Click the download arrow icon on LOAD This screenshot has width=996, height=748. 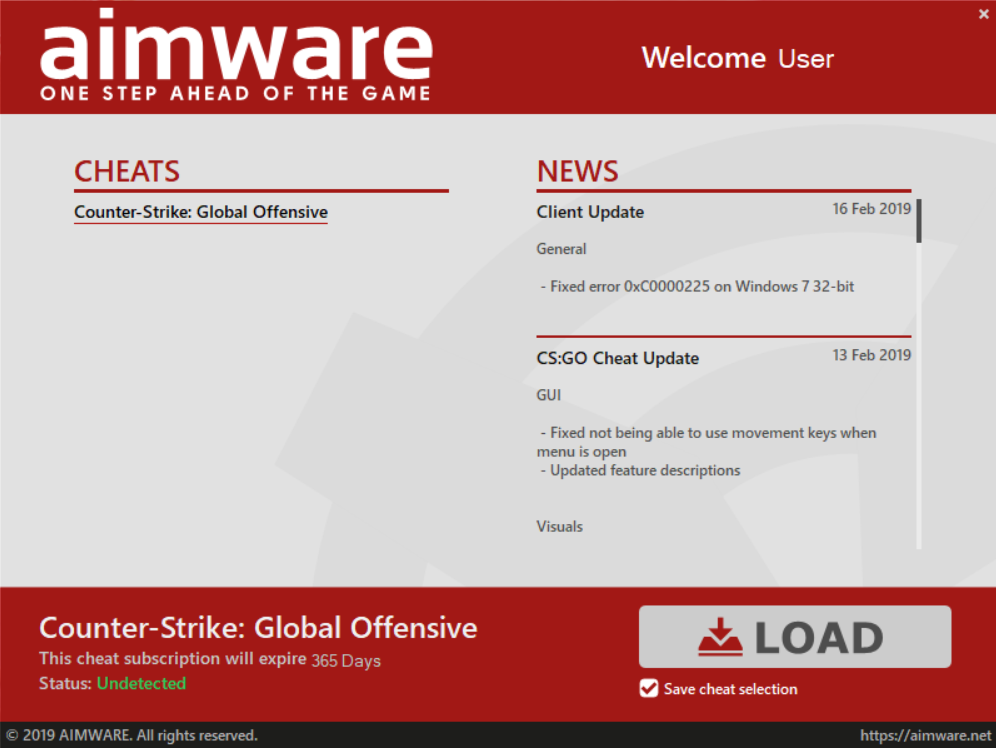pyautogui.click(x=720, y=637)
